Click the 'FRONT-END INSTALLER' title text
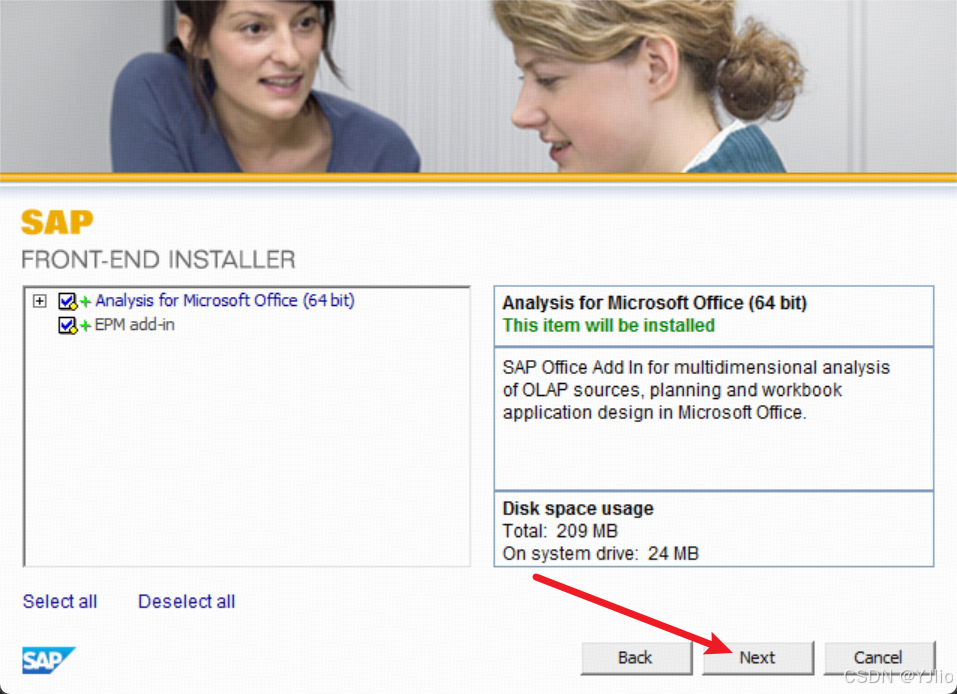 158,260
